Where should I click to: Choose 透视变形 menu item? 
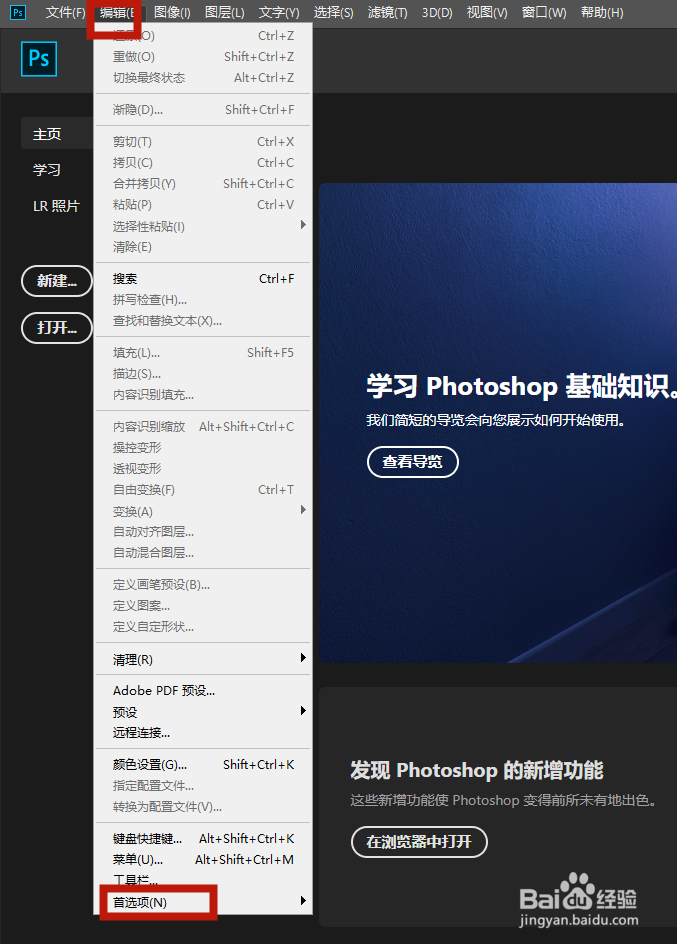(203, 469)
